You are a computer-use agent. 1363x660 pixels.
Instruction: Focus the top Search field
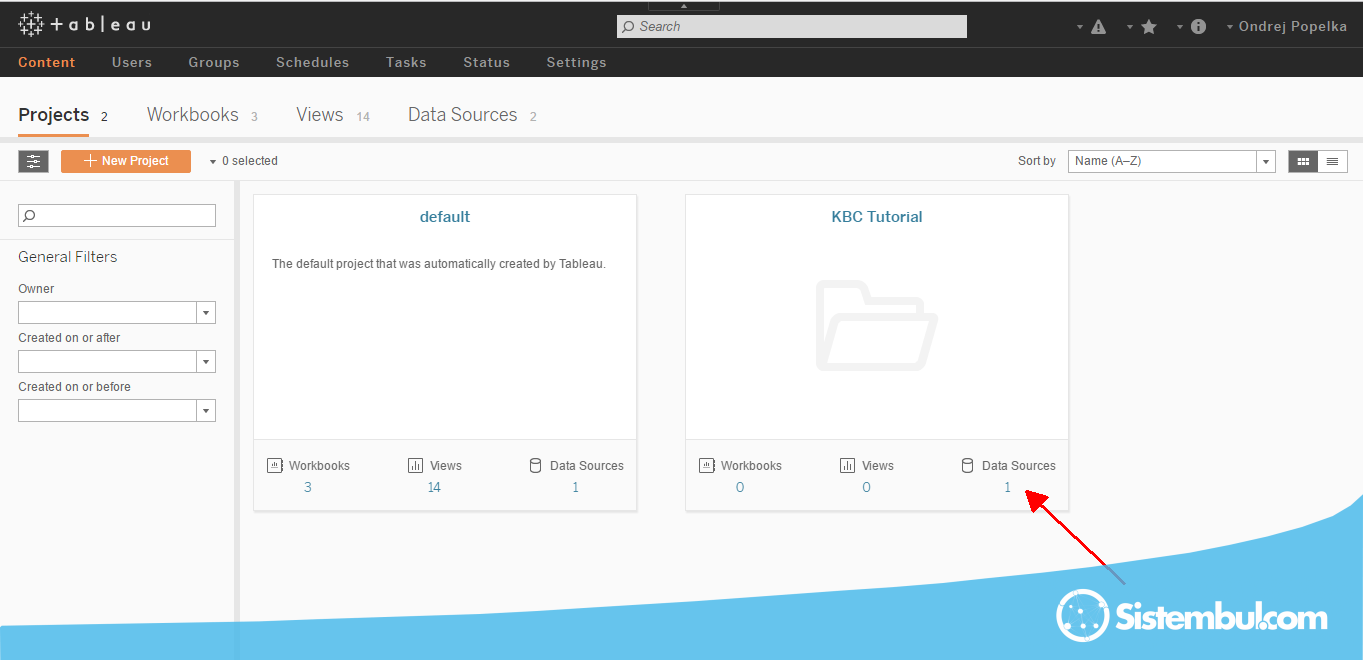point(792,27)
